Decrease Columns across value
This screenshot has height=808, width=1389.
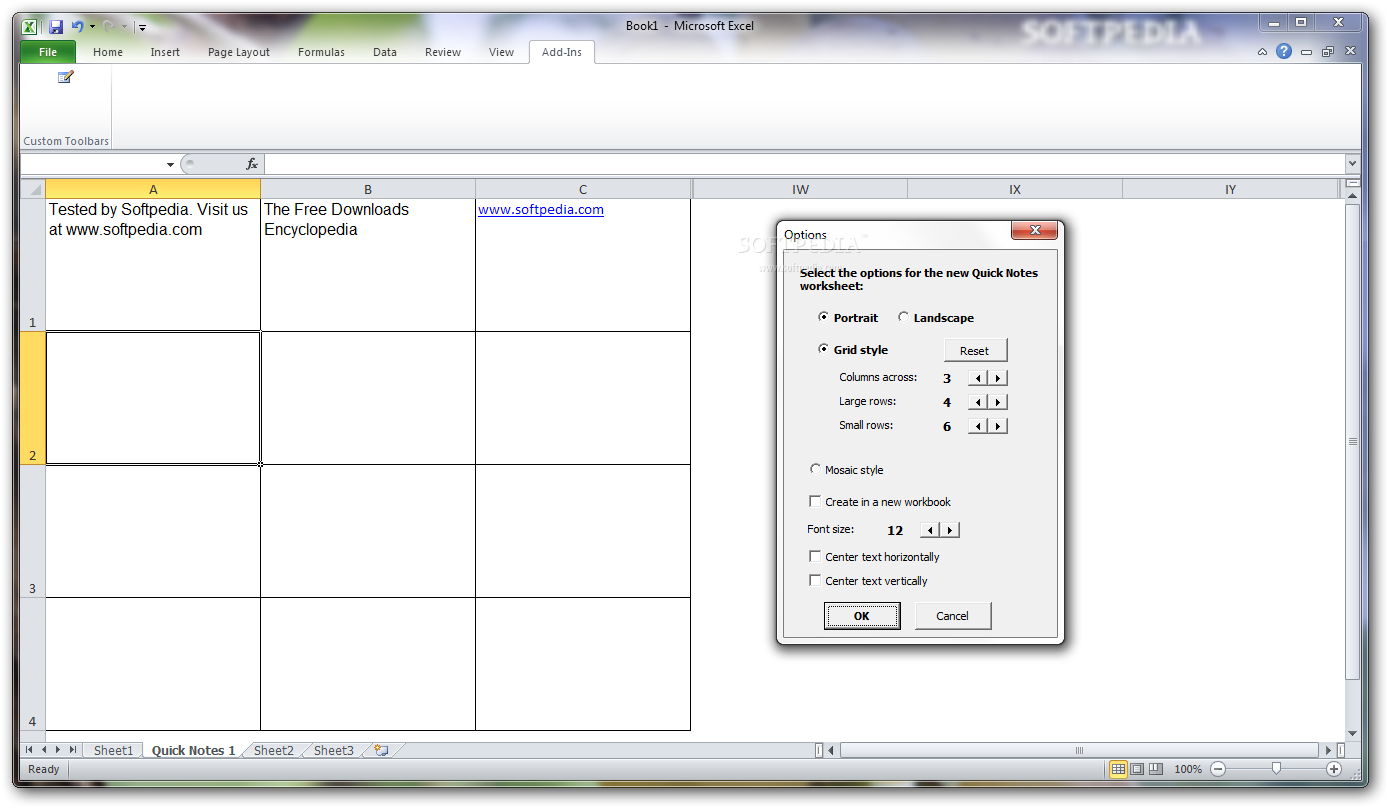click(978, 378)
